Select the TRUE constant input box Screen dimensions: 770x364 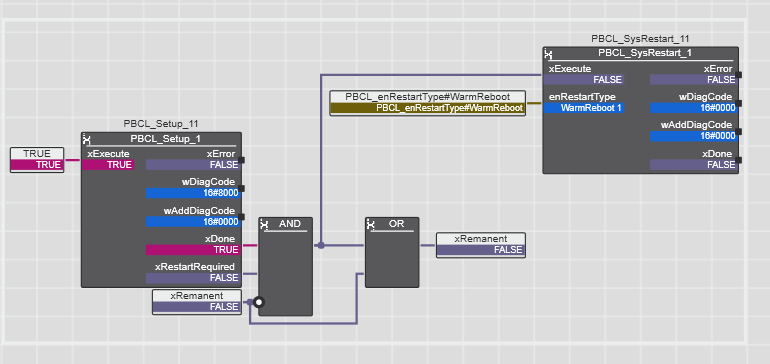click(37, 160)
